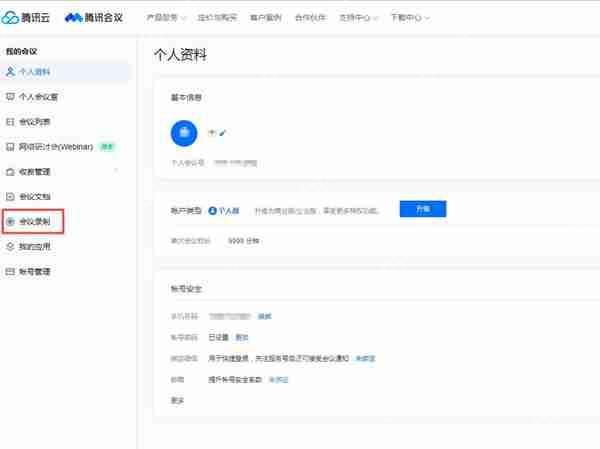The width and height of the screenshot is (600, 449).
Task: Click the blue upgrade button
Action: click(423, 209)
